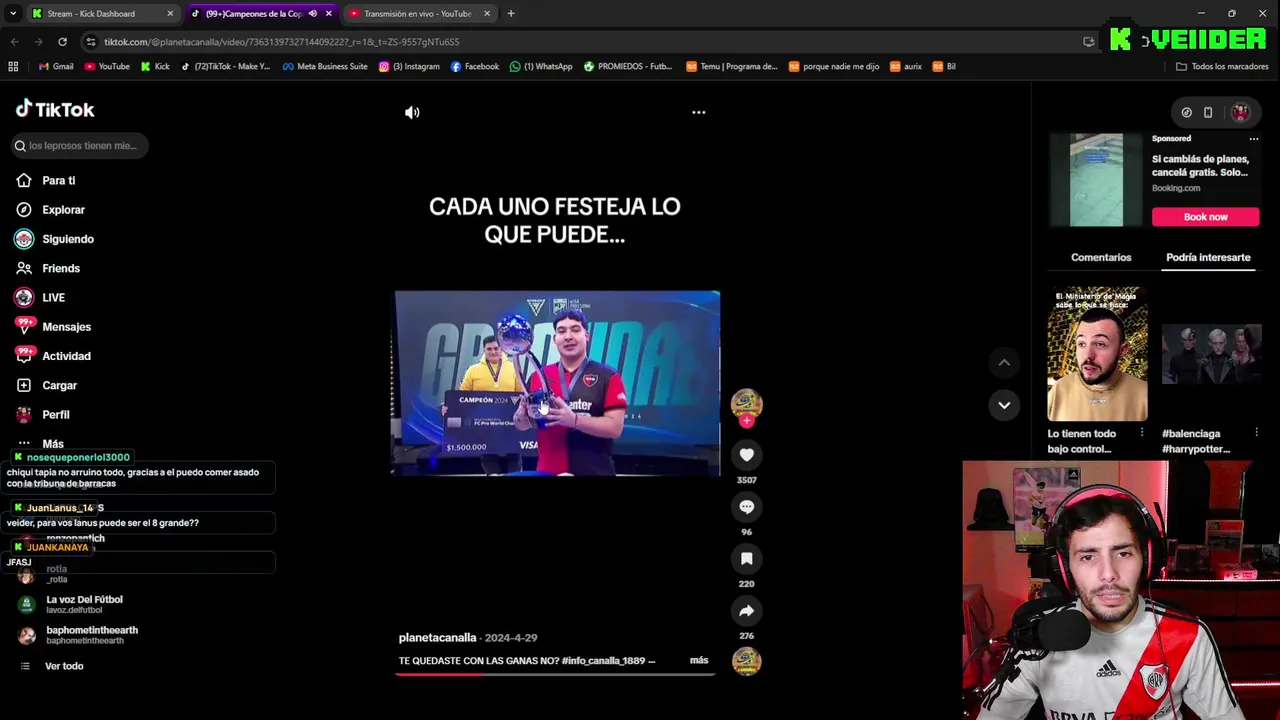Save video with bookmark icon
Screen dimensions: 1280x720
pos(746,559)
